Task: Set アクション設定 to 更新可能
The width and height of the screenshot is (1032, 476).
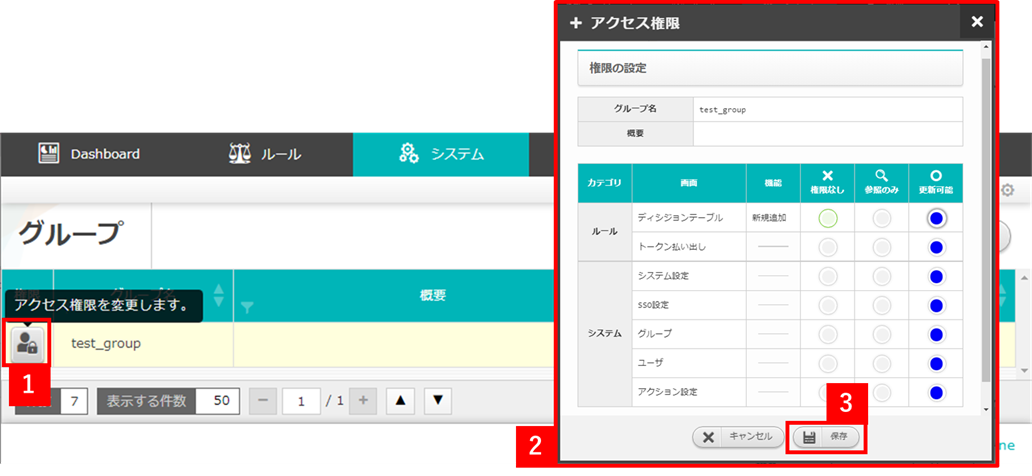Action: tap(937, 392)
